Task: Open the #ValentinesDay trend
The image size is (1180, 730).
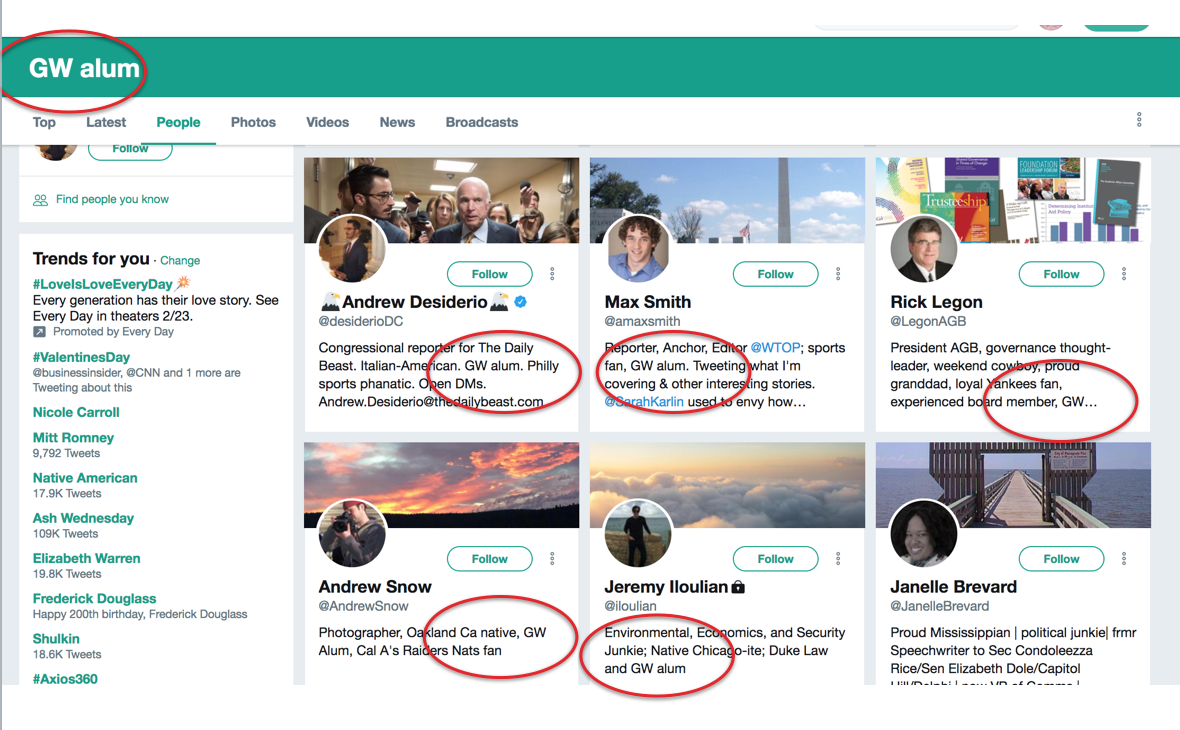Action: click(x=81, y=357)
